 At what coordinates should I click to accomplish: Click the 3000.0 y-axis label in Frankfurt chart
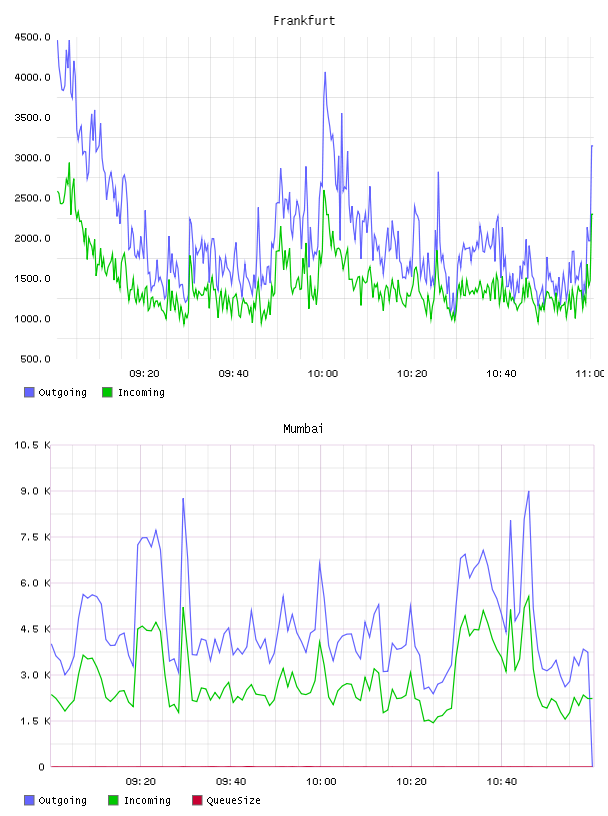coord(32,158)
